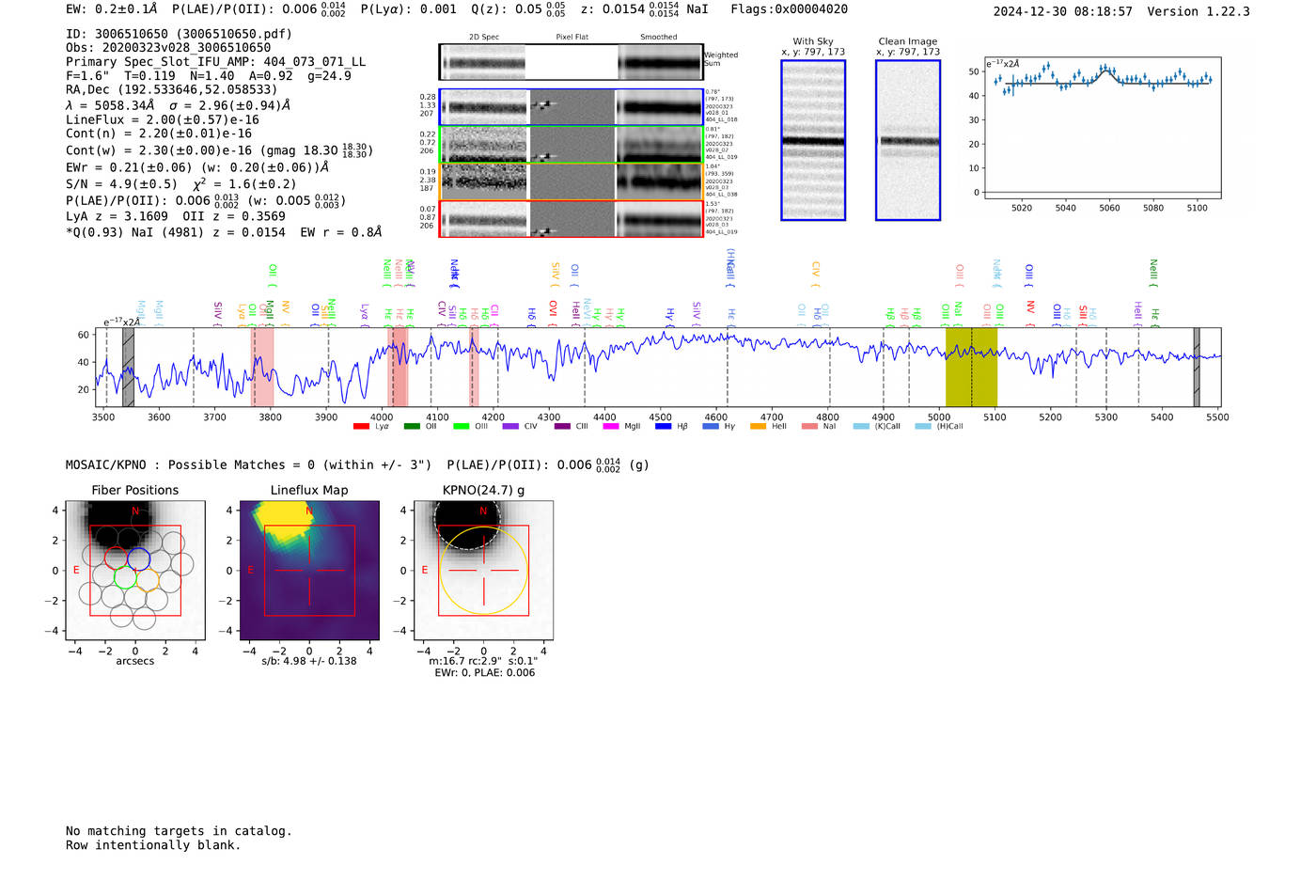Click the red fiber circle in Fiber Positions
The height and width of the screenshot is (896, 1316).
tap(115, 558)
